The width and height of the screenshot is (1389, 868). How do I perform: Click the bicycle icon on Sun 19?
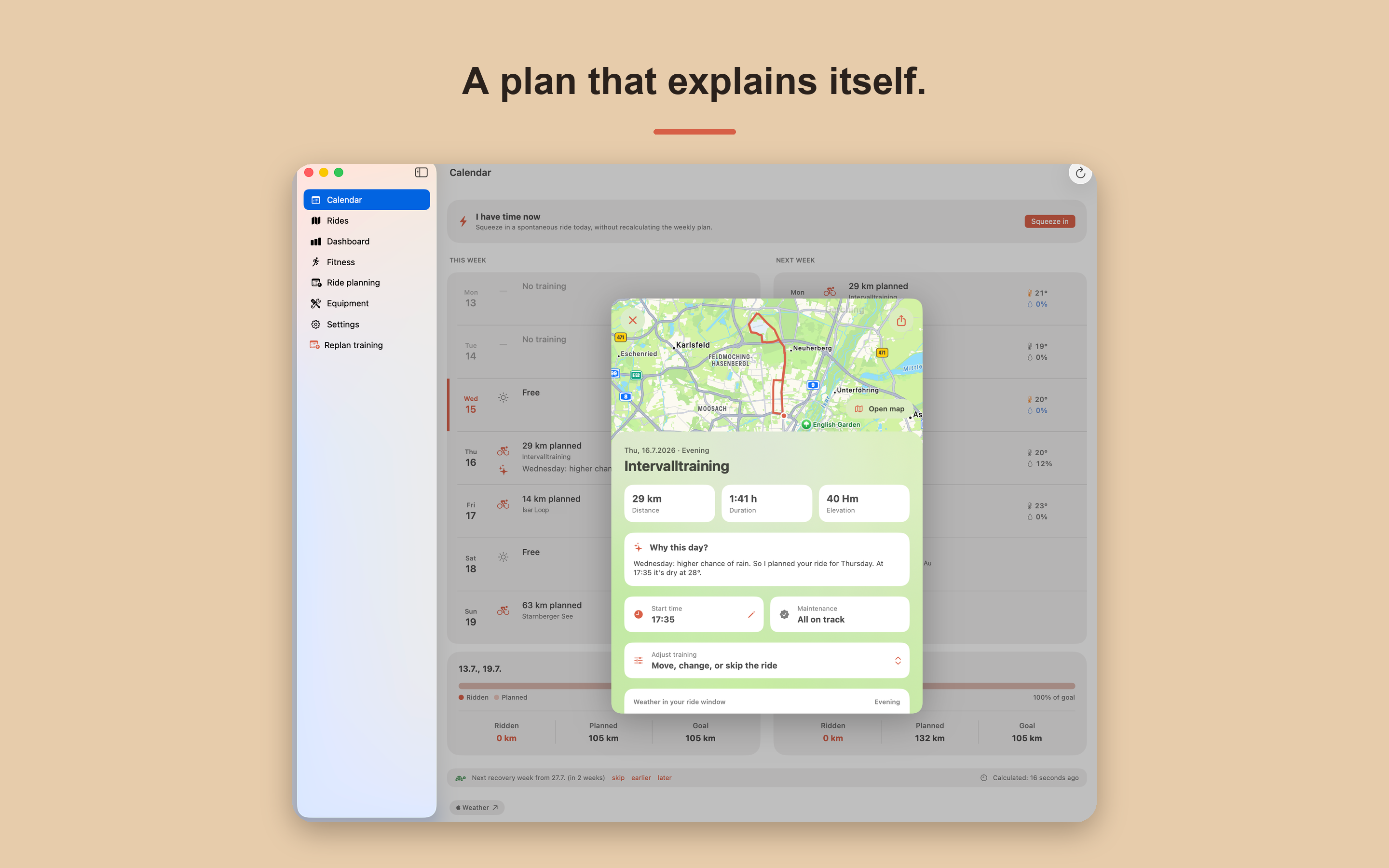coord(503,611)
